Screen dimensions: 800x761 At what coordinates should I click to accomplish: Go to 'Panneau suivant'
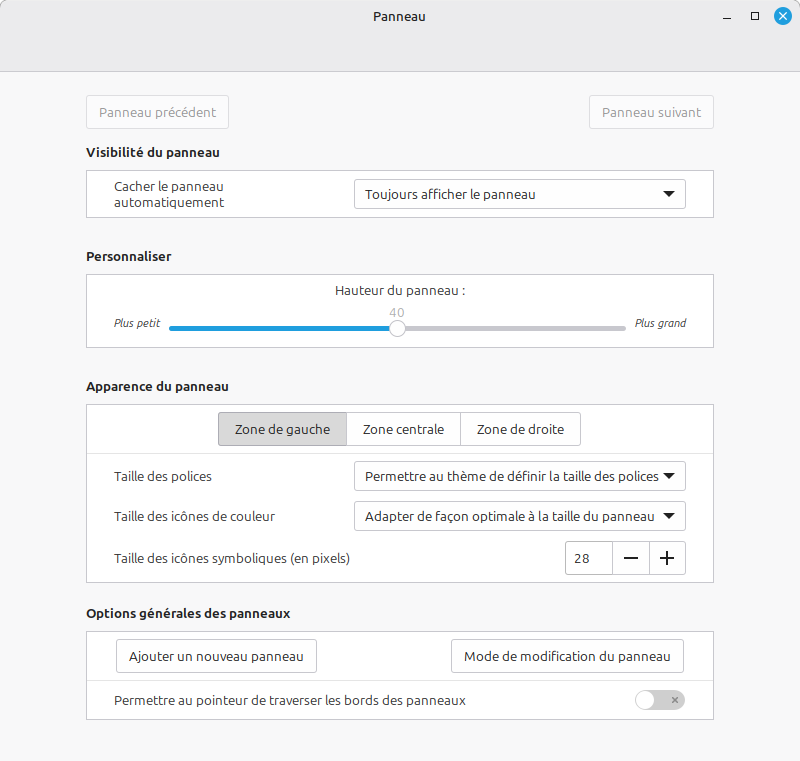click(x=651, y=112)
